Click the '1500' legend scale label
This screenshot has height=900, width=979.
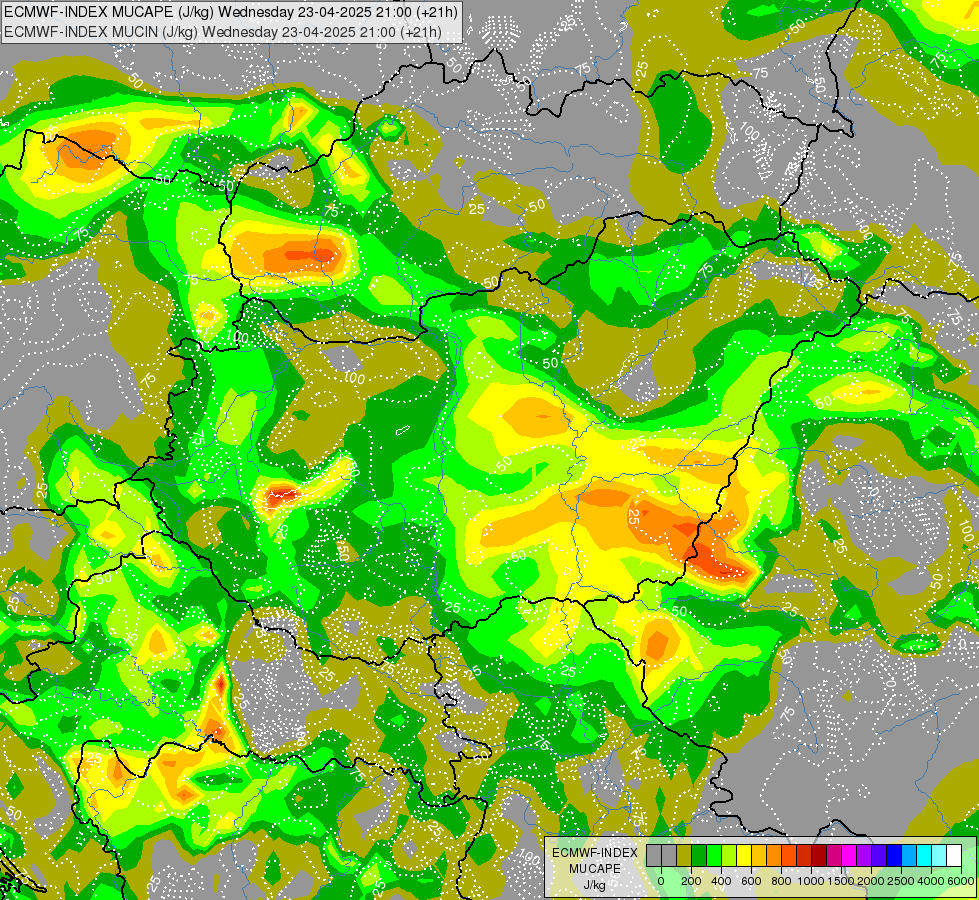click(841, 881)
